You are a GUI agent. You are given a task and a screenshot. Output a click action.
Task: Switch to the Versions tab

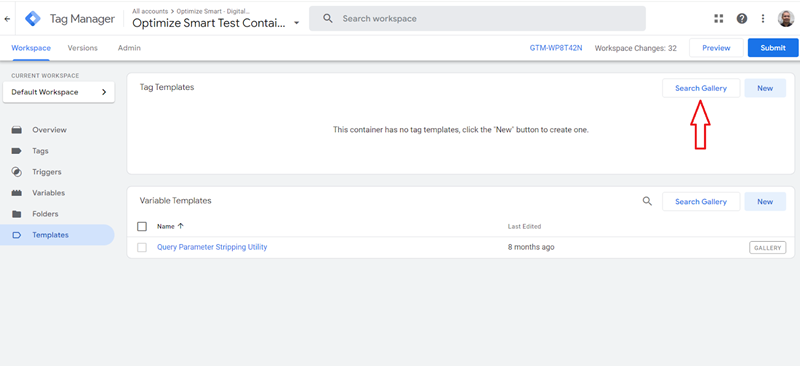pos(83,48)
